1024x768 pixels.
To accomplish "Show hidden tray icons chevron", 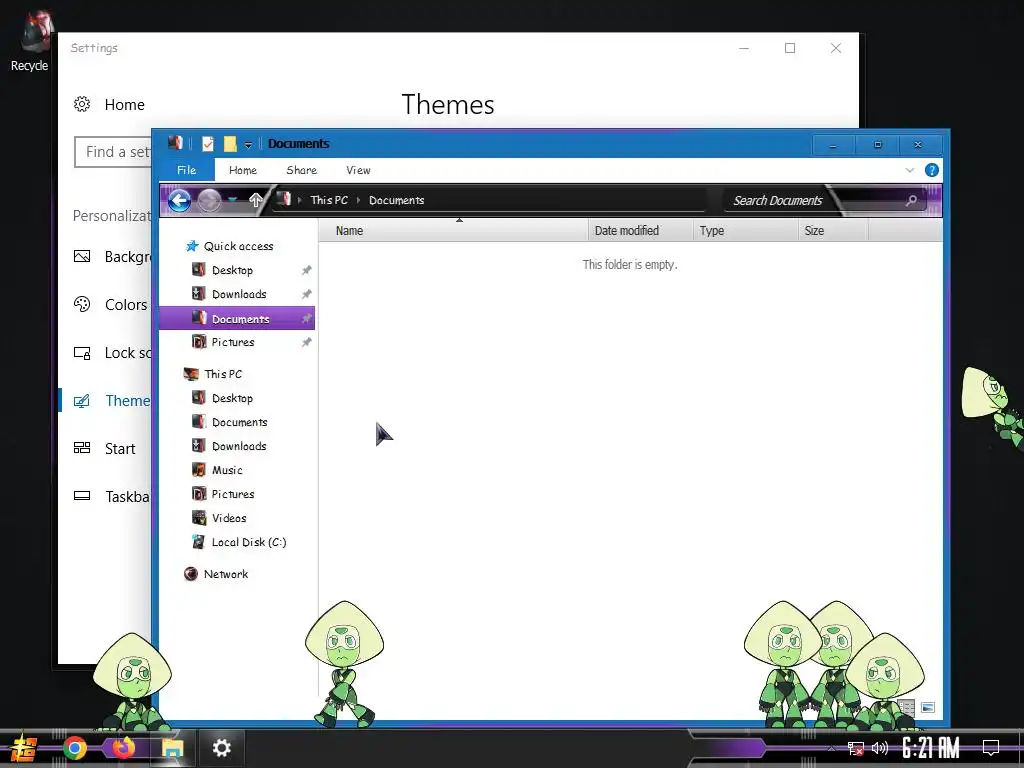I will pos(831,748).
